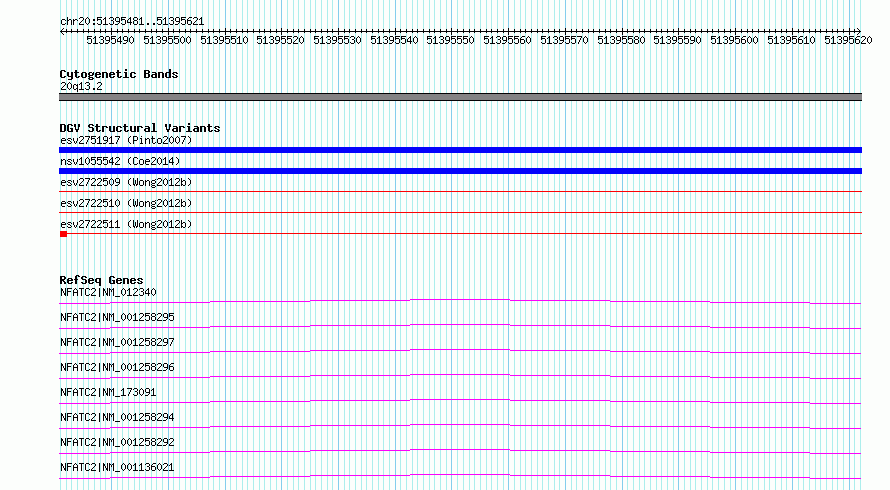Open the DGV Structural Variants track title
The height and width of the screenshot is (490, 890).
click(x=140, y=128)
